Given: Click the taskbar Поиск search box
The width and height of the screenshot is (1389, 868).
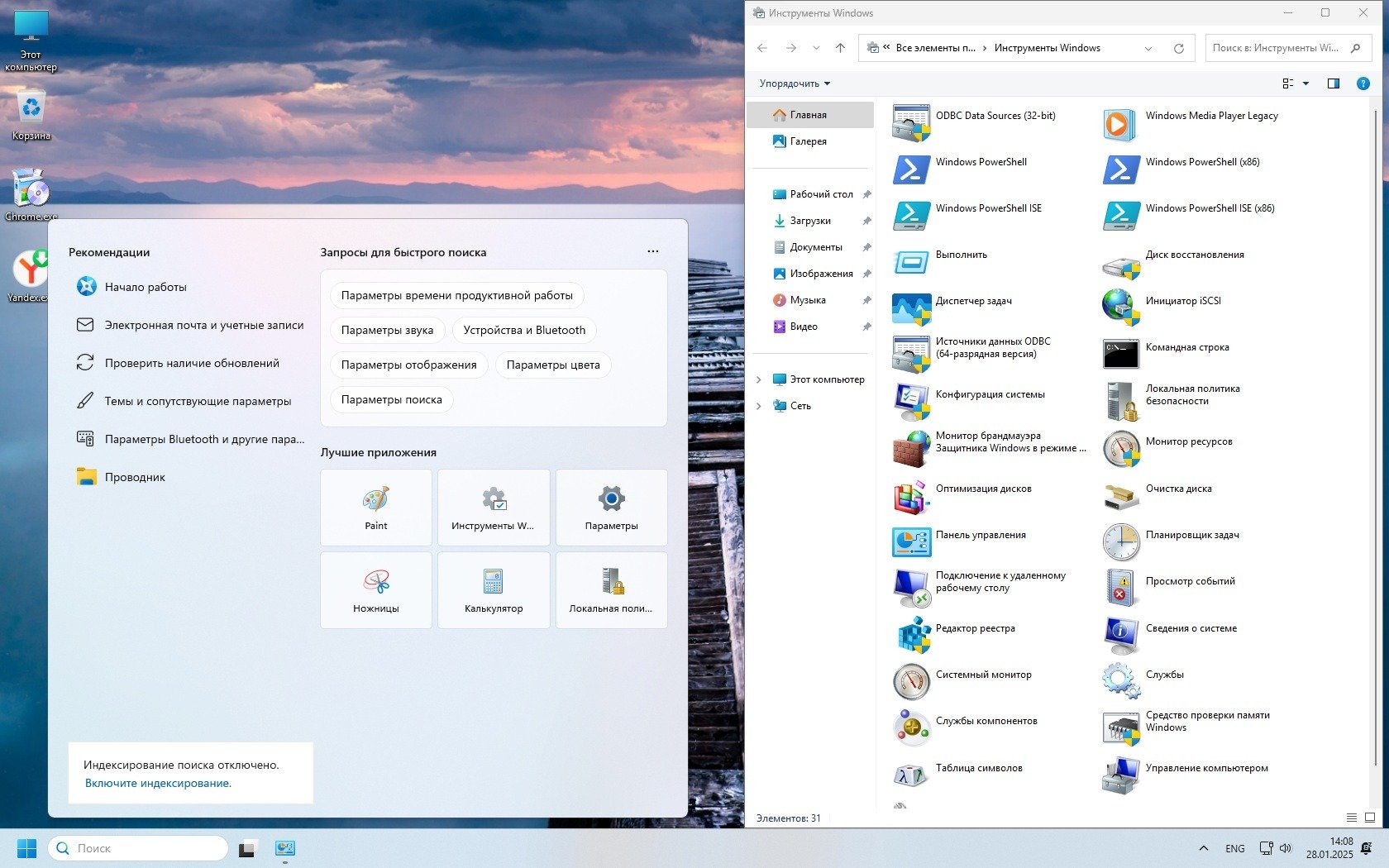Looking at the screenshot, I should point(138,848).
